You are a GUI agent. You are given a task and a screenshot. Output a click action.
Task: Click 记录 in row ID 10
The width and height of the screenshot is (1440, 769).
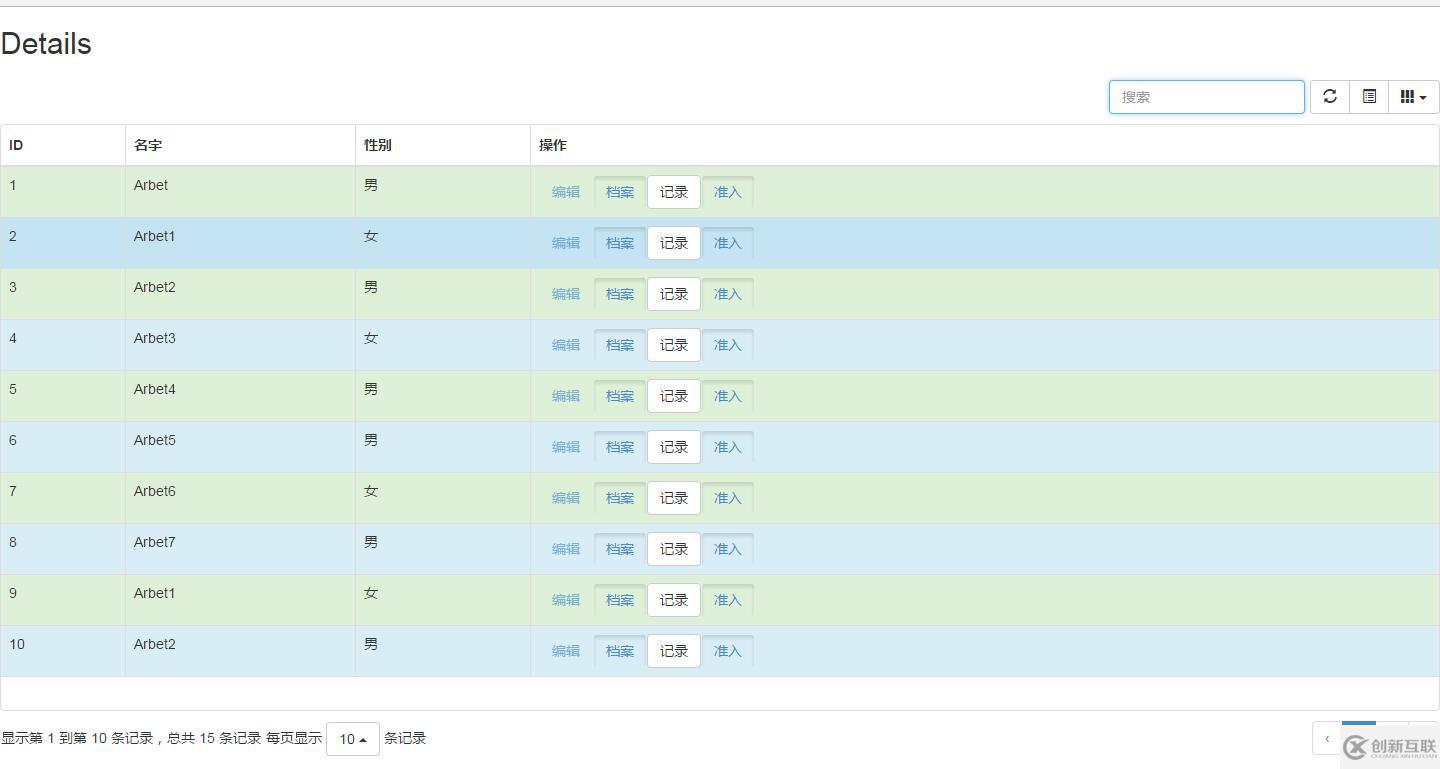coord(674,651)
